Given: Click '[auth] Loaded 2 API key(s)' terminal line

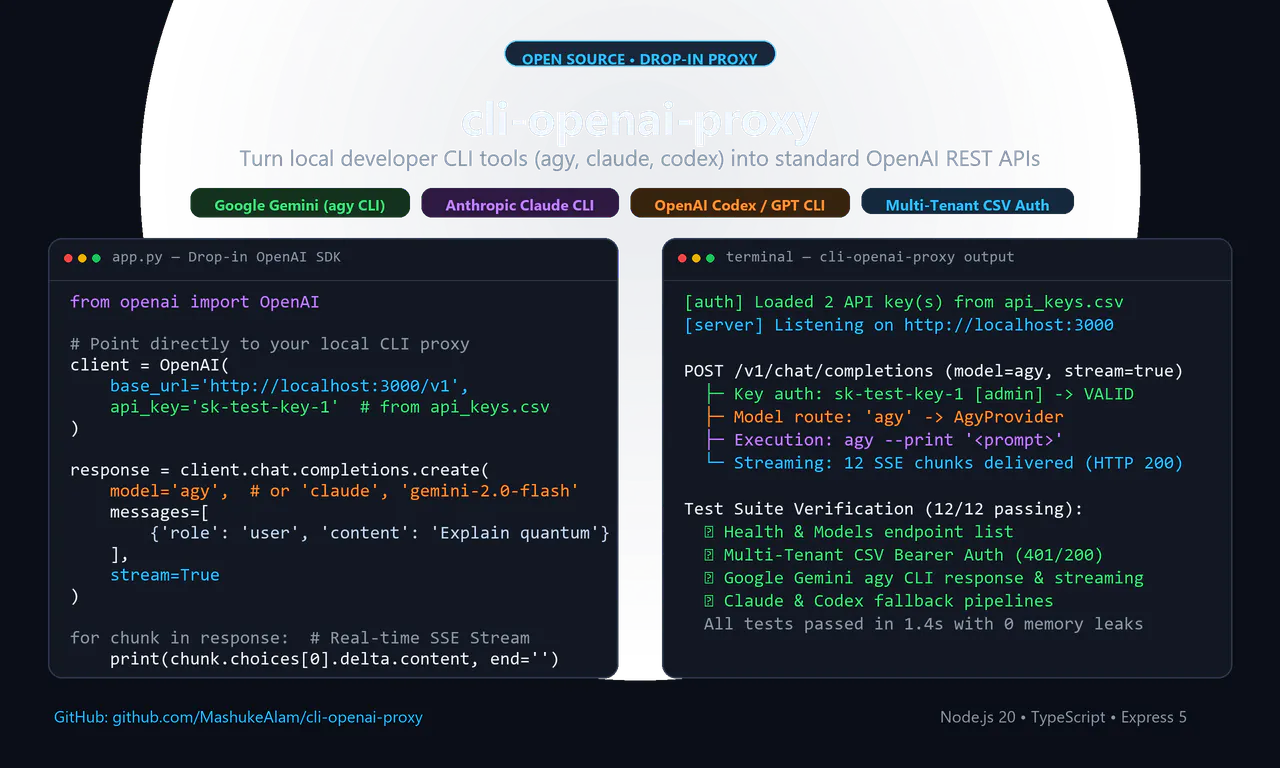Looking at the screenshot, I should (x=904, y=302).
